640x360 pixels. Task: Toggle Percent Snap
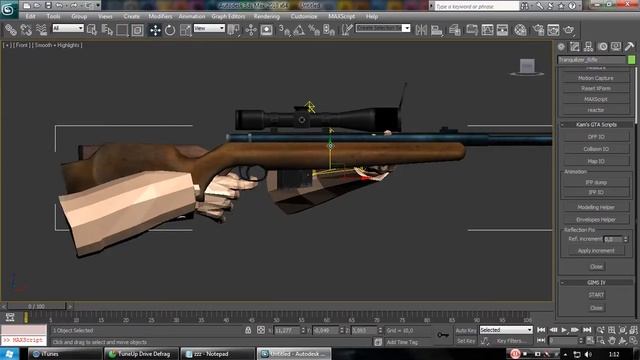click(x=314, y=30)
